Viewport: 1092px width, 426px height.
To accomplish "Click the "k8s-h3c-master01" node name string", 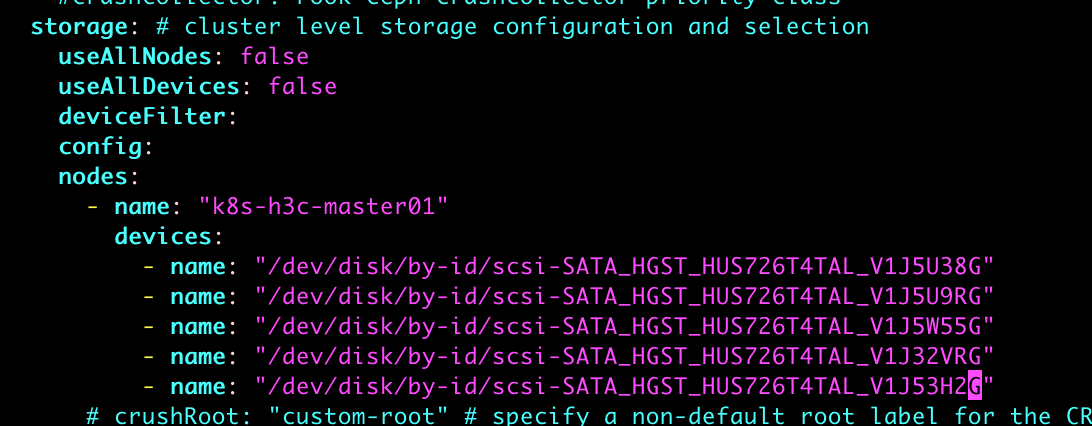I will pyautogui.click(x=324, y=207).
